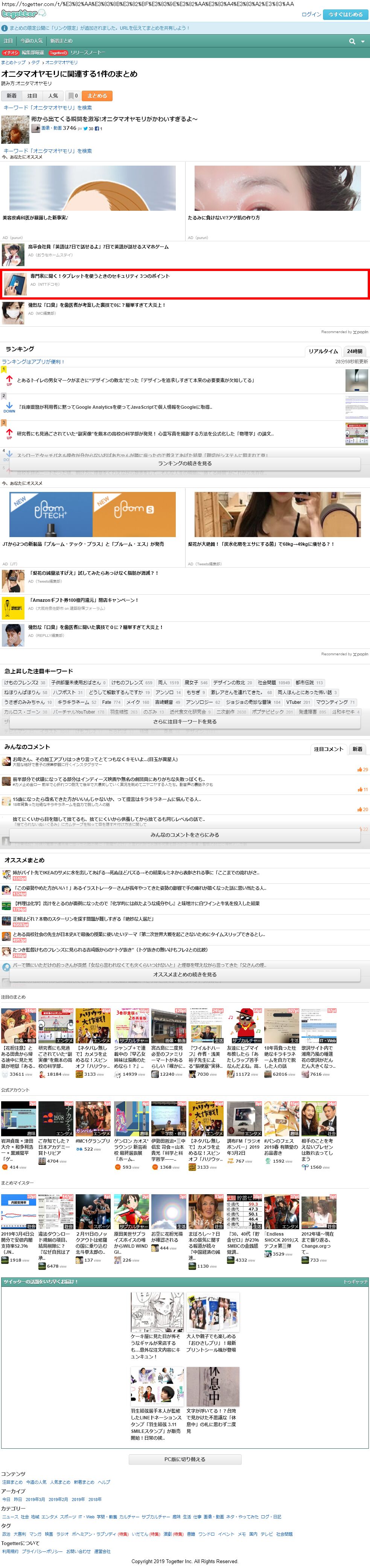Expand さらに注目キーワードを見る
Image resolution: width=370 pixels, height=1568 pixels.
click(x=185, y=721)
